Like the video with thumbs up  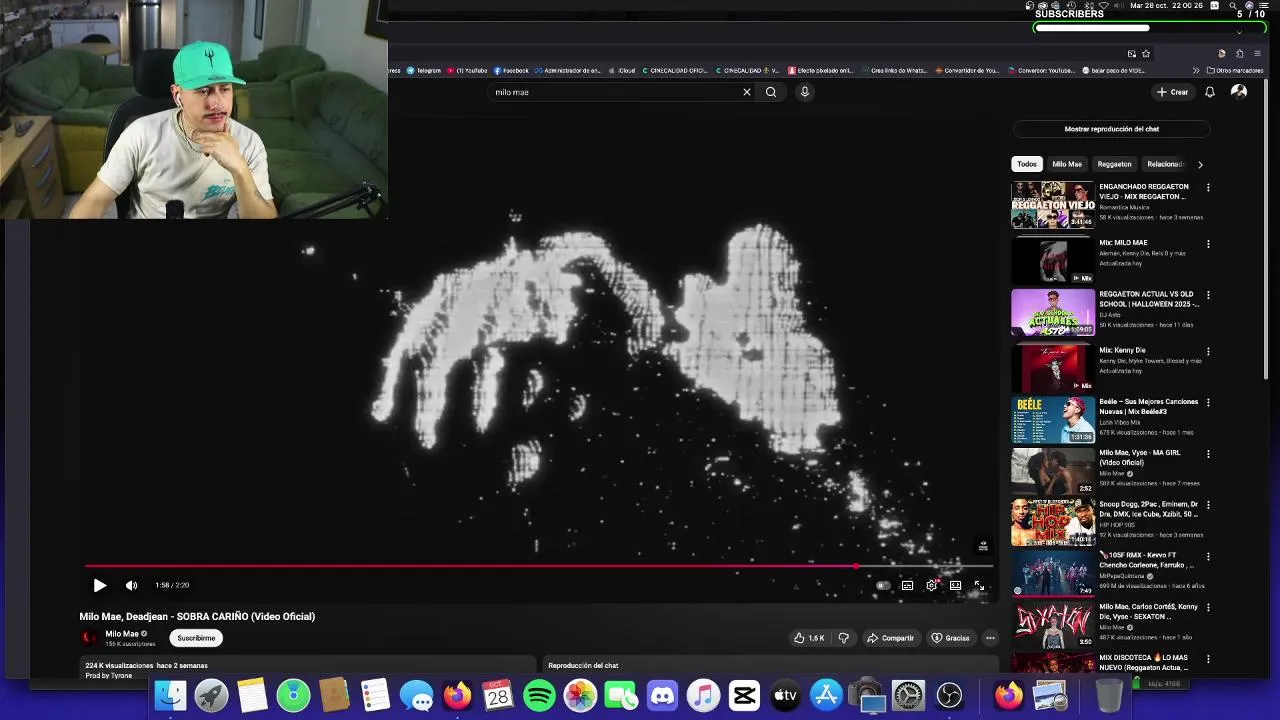[x=809, y=638]
